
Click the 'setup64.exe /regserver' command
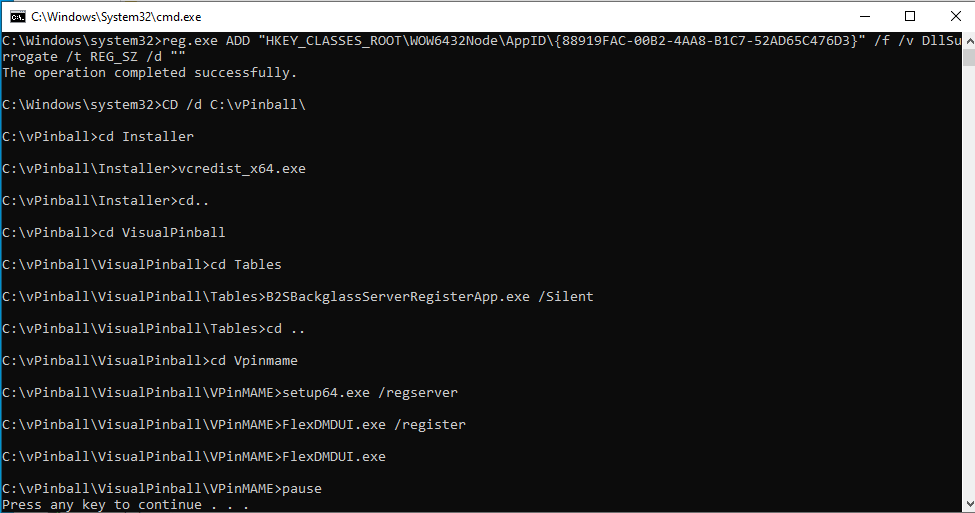point(370,393)
